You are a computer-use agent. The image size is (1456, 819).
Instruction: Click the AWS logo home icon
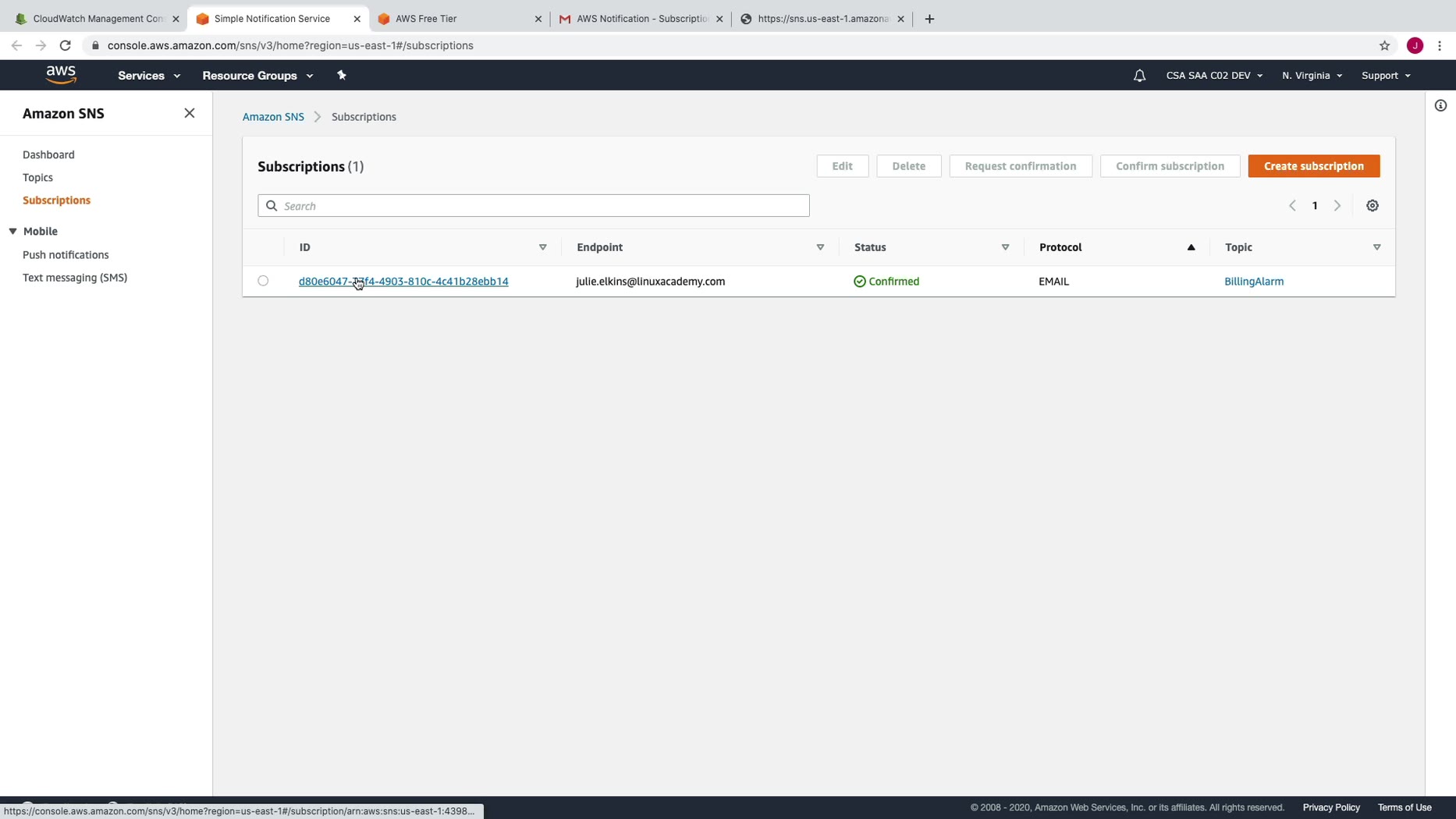click(x=61, y=75)
